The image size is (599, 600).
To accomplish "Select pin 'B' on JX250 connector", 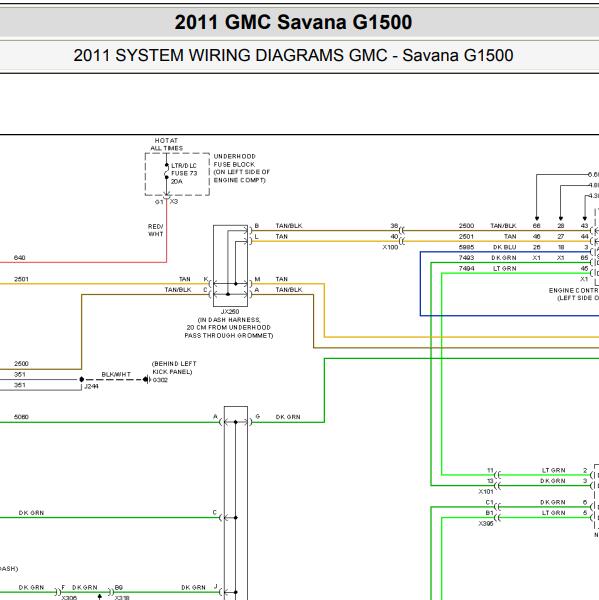I will point(257,226).
